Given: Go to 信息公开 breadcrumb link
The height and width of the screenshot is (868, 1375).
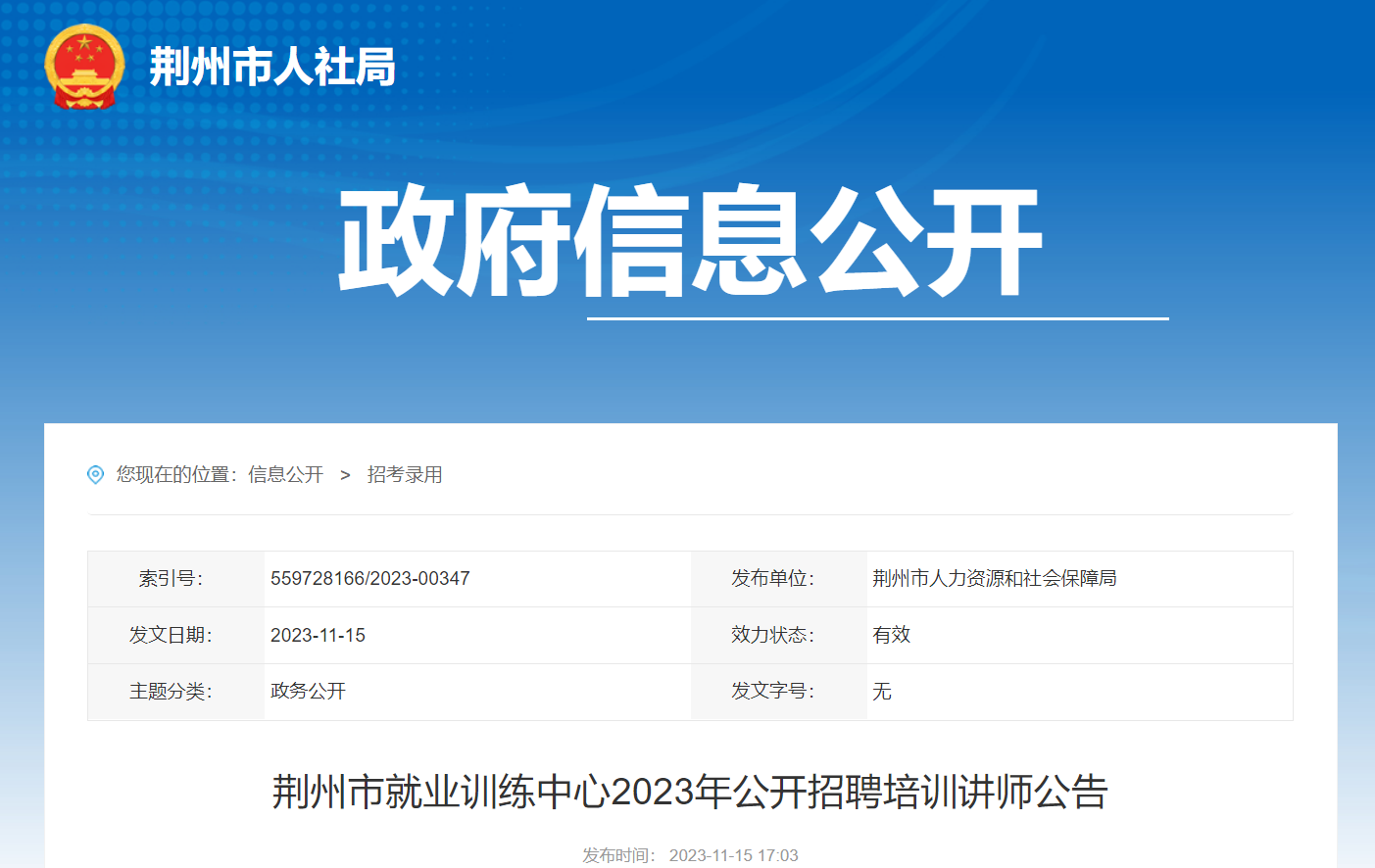Looking at the screenshot, I should (x=285, y=475).
